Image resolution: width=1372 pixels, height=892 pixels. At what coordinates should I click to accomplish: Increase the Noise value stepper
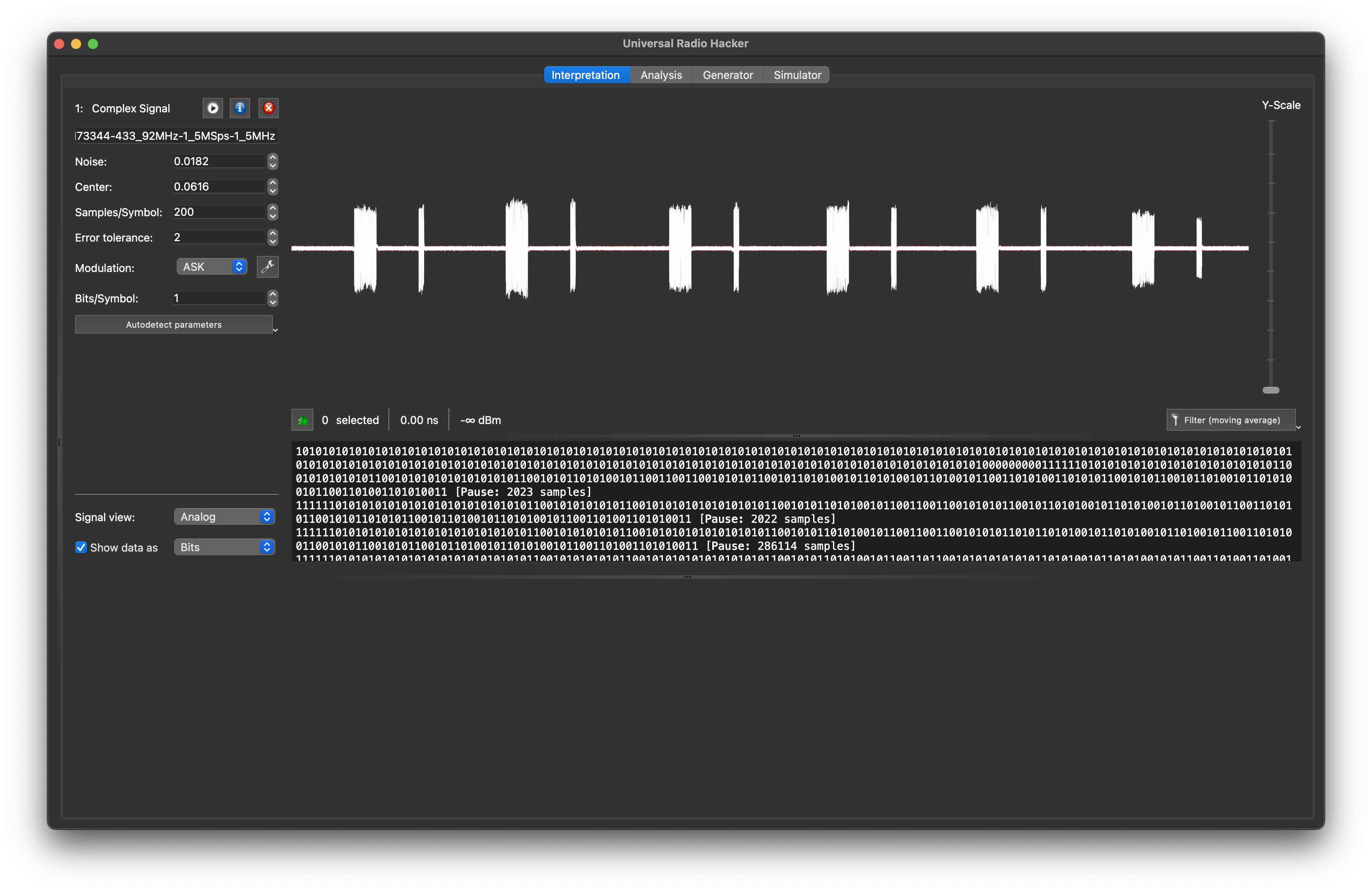click(273, 157)
